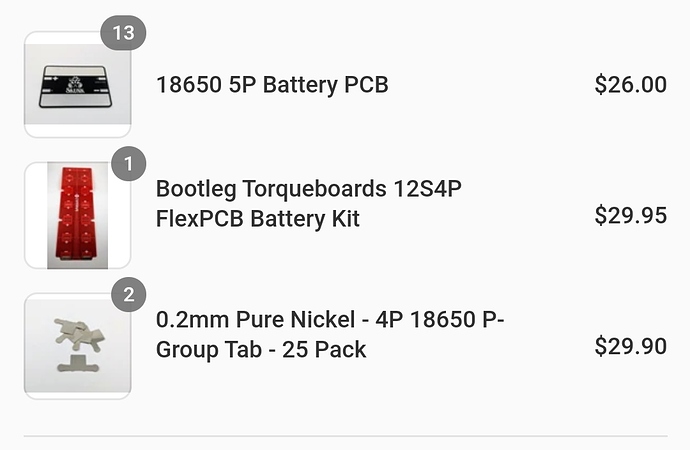Click the quantity badge showing 2
The width and height of the screenshot is (690, 450).
point(128,294)
